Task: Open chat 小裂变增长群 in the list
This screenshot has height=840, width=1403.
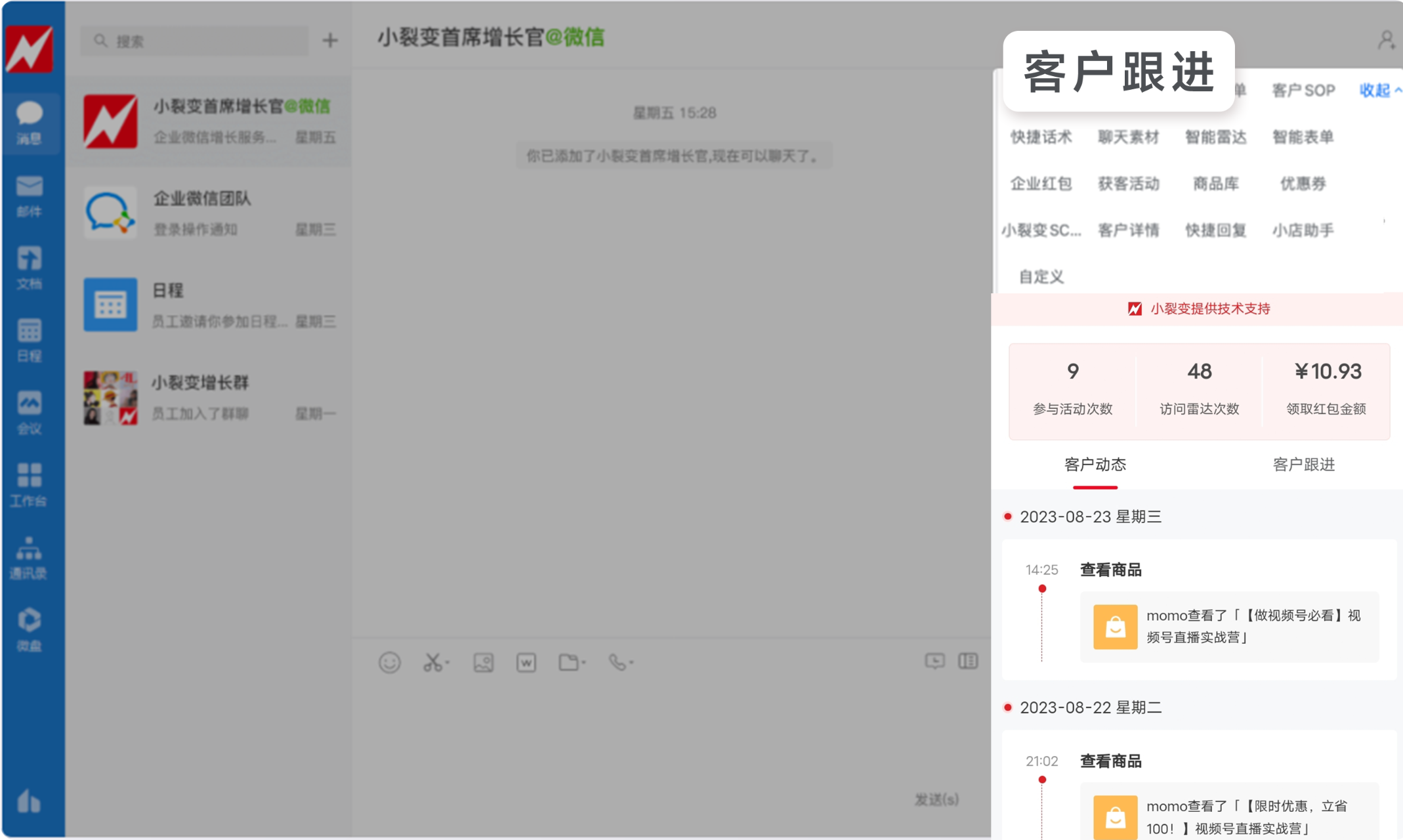Action: point(209,397)
